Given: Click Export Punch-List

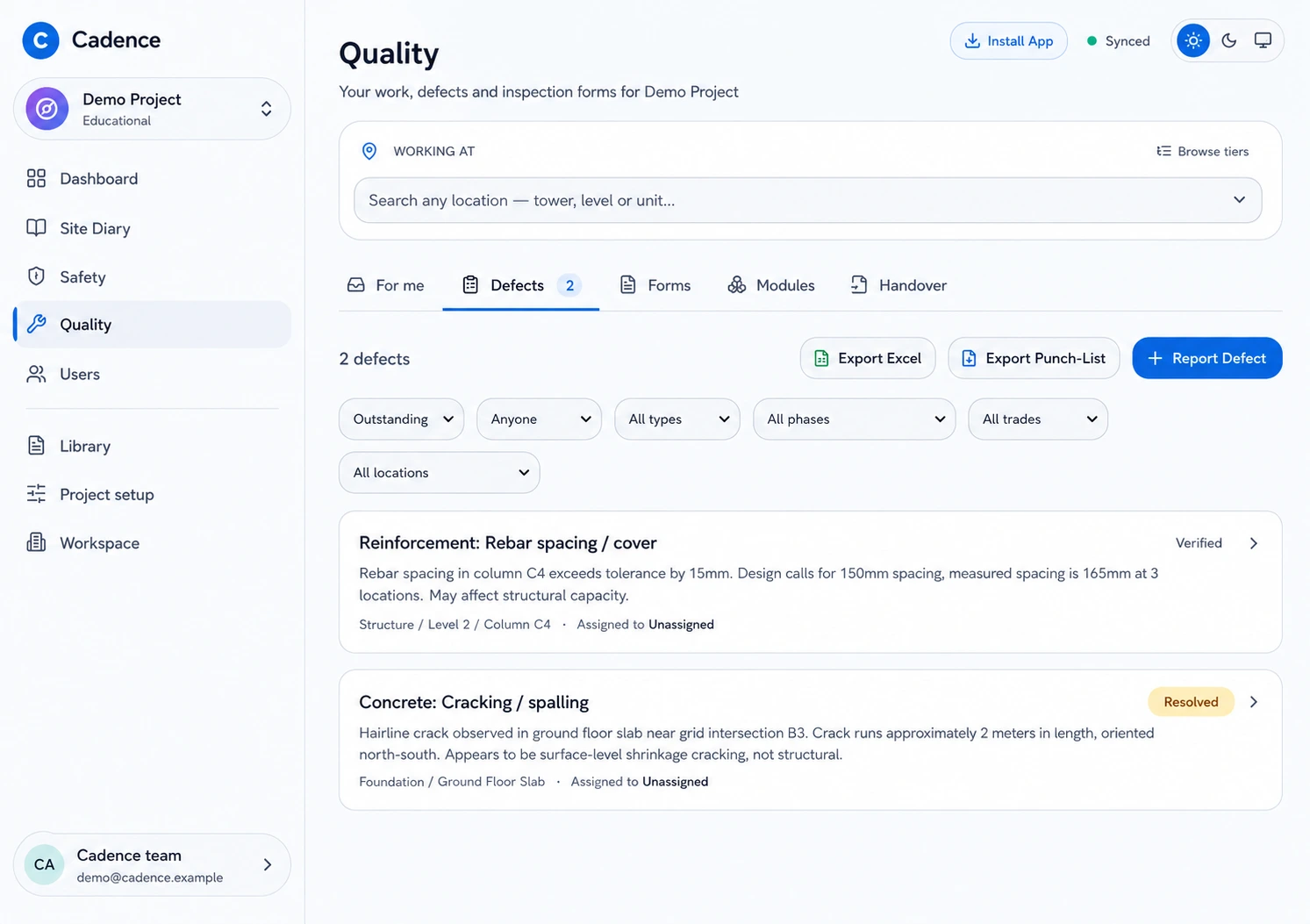Looking at the screenshot, I should [1034, 358].
